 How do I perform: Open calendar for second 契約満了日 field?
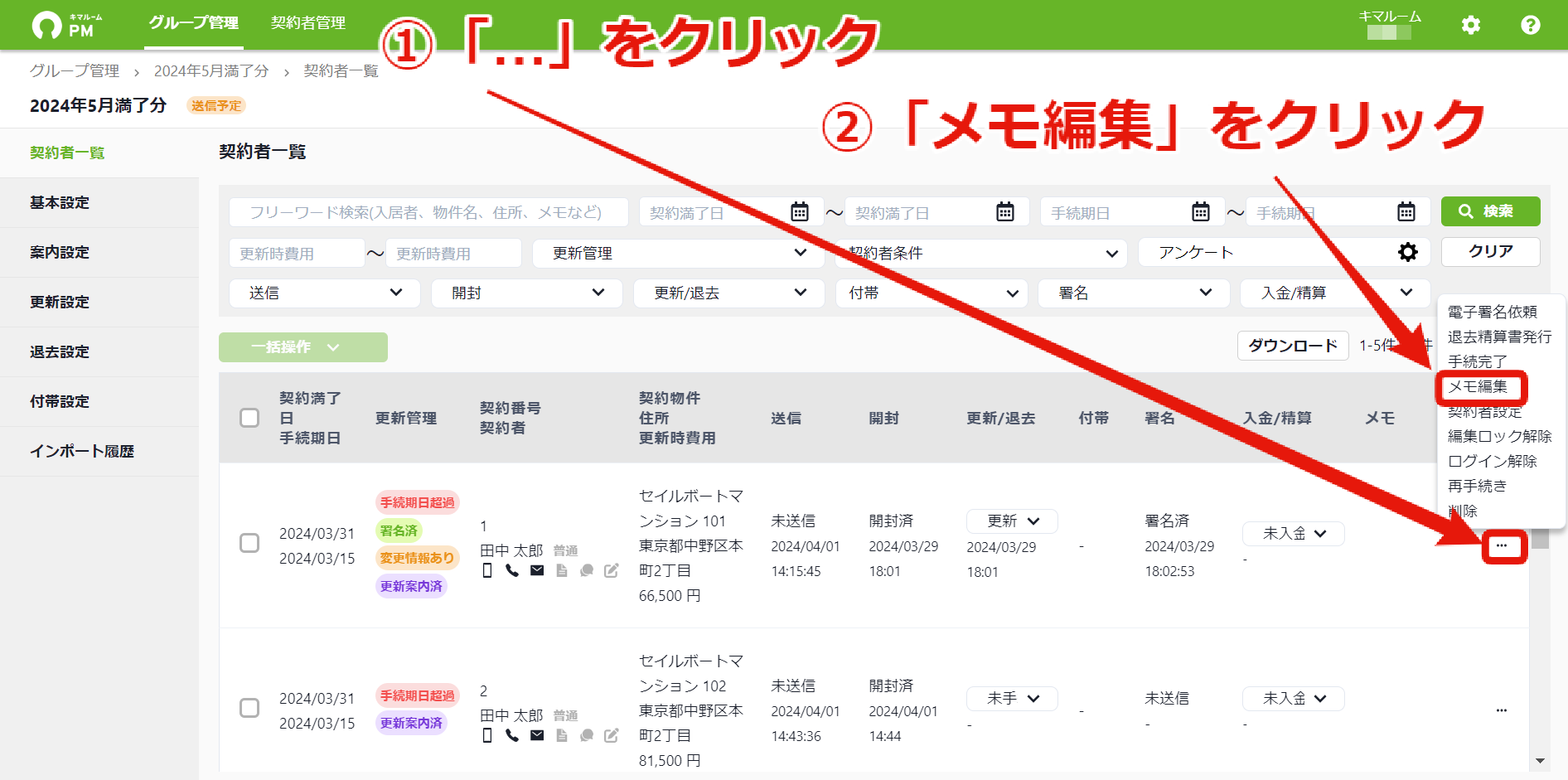pyautogui.click(x=1005, y=212)
